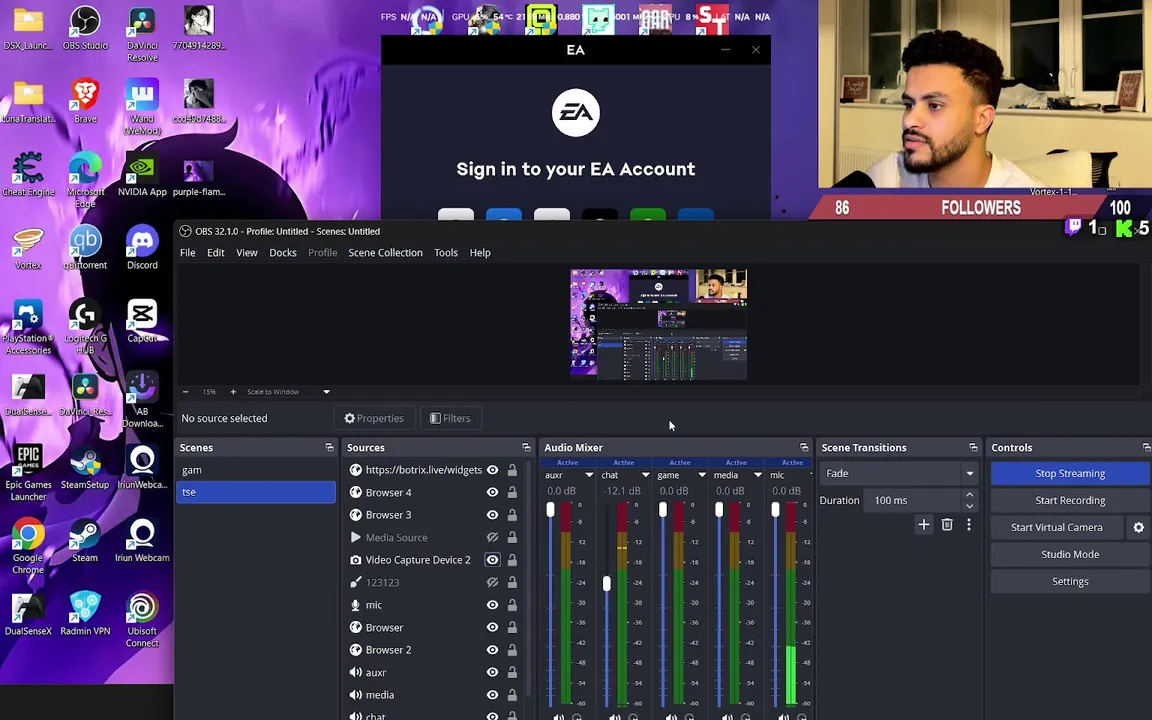Hide the auxr source
The width and height of the screenshot is (1152, 720).
[x=492, y=673]
